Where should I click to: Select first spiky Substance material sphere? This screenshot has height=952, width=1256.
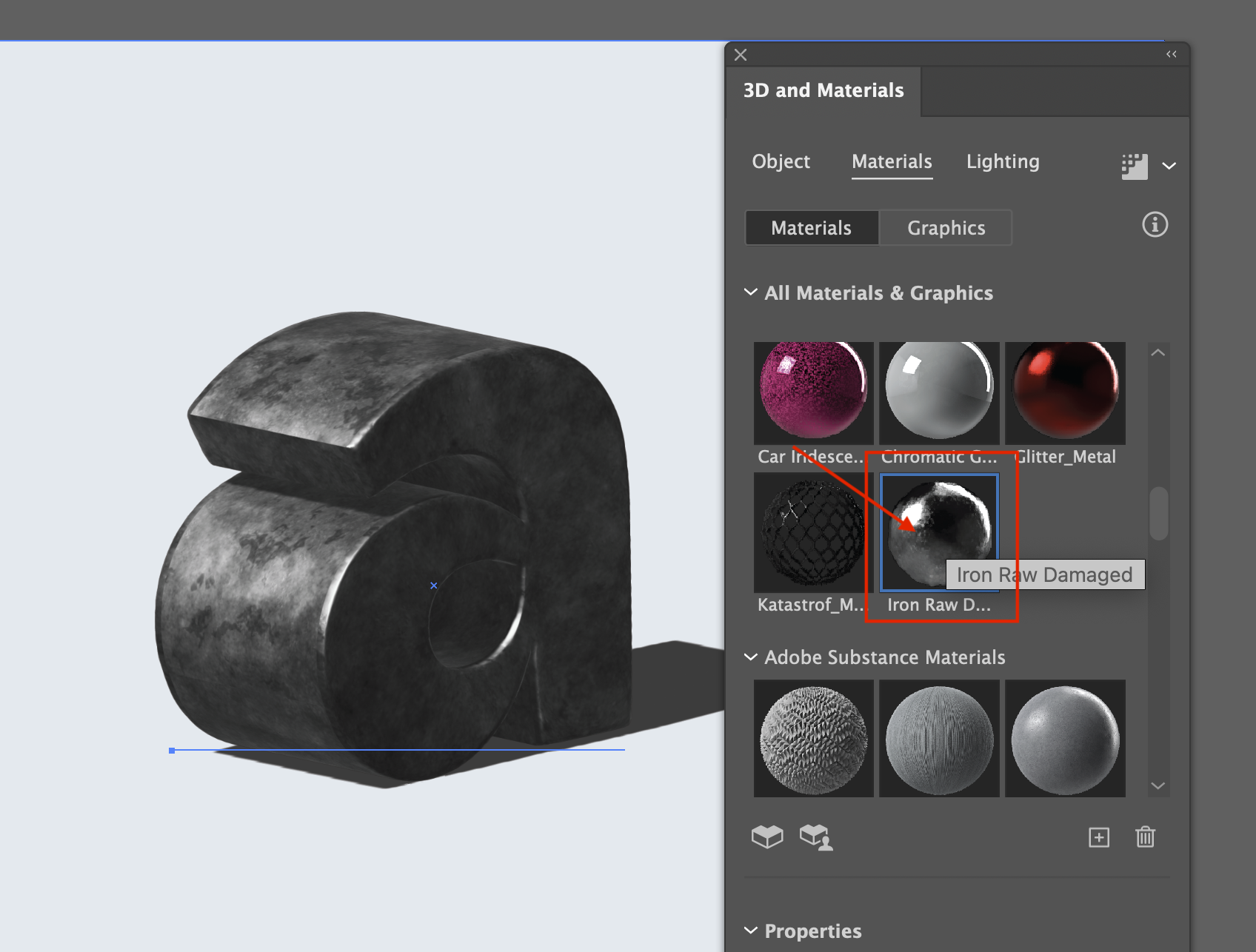tap(813, 739)
